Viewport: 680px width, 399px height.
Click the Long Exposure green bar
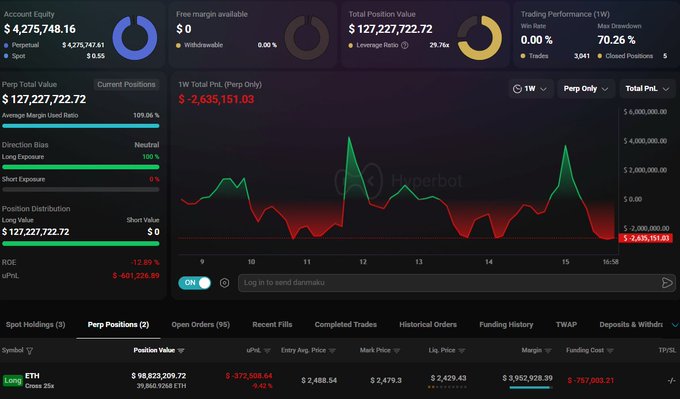(x=81, y=167)
